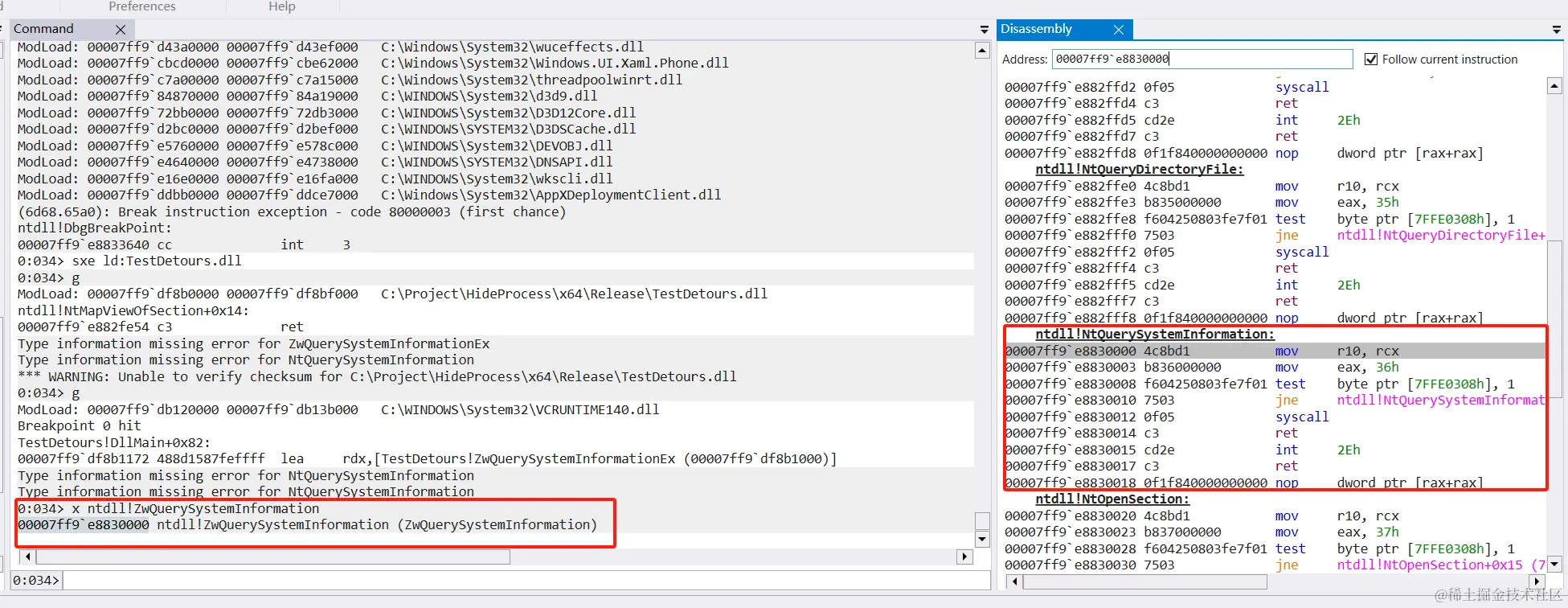
Task: Click the disassembly Address input field
Action: coord(1202,59)
